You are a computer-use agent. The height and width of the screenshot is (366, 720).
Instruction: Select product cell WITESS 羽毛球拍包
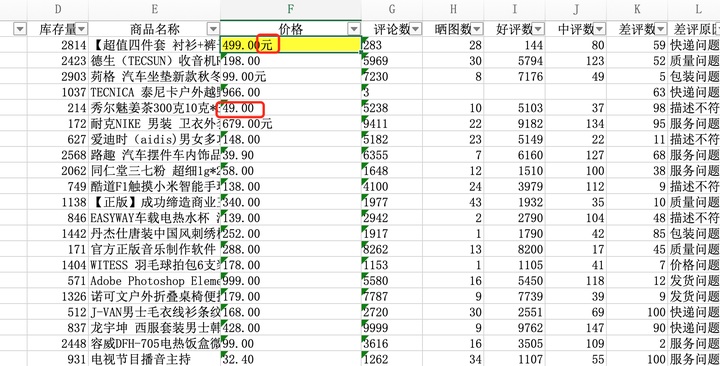(154, 265)
